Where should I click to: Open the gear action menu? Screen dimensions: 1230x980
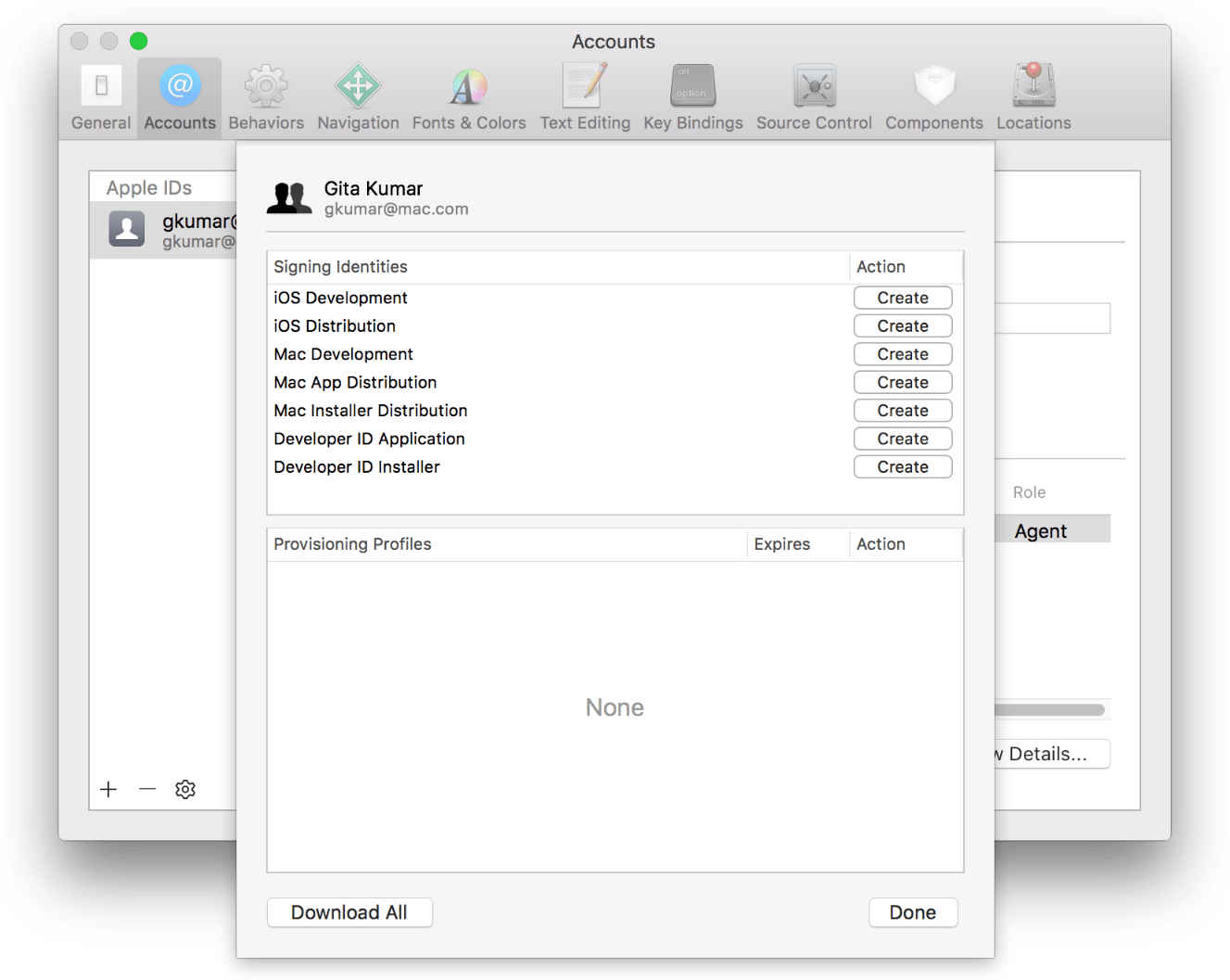tap(184, 789)
